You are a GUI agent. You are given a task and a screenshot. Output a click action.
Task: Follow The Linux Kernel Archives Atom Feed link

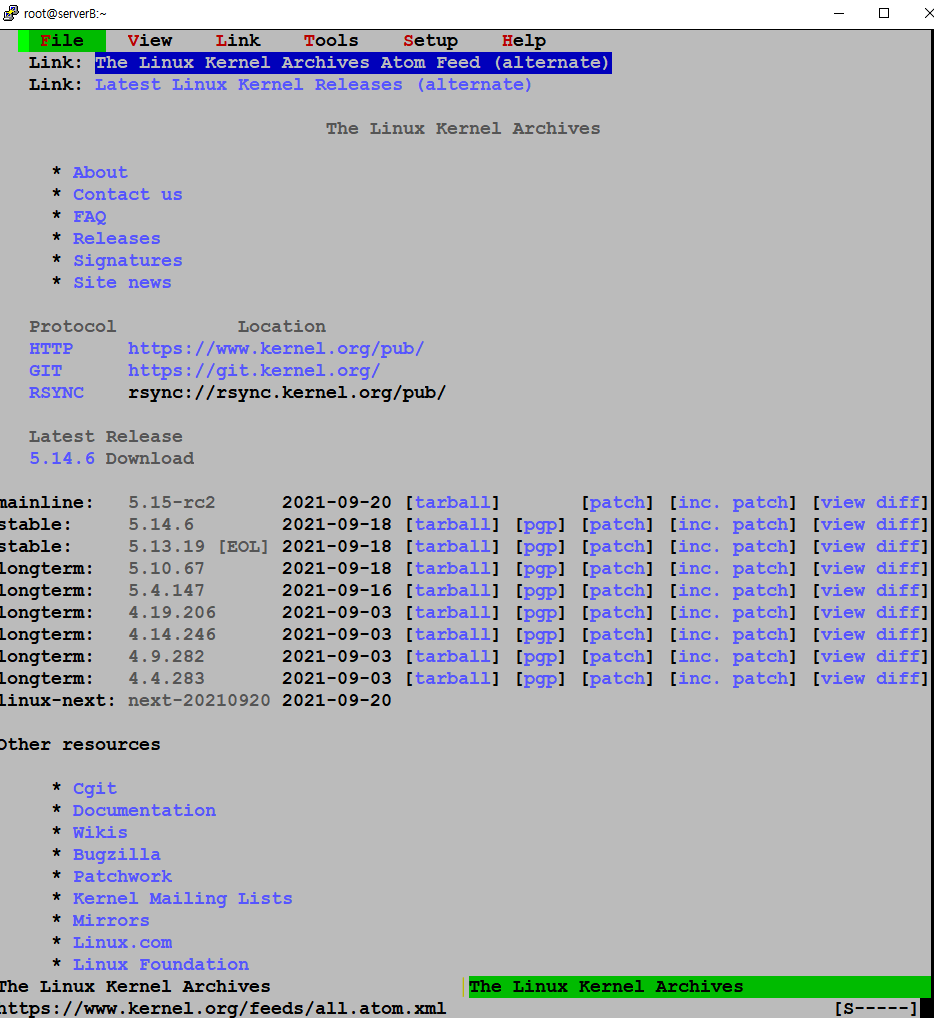coord(353,62)
